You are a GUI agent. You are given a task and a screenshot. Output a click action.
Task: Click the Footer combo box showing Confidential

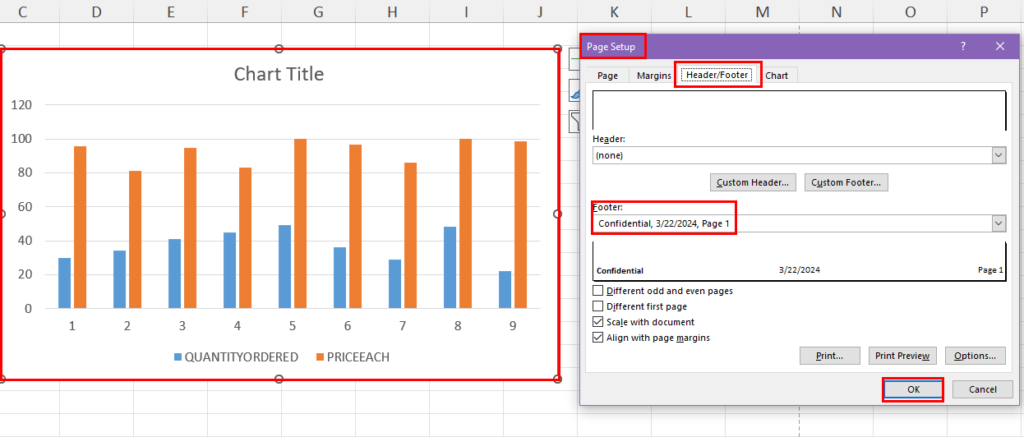coord(799,223)
